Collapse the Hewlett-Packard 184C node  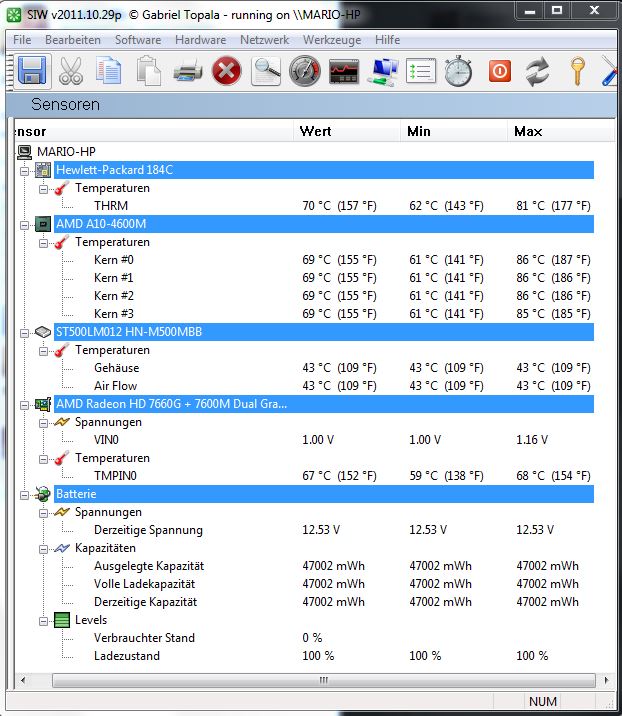(25, 171)
